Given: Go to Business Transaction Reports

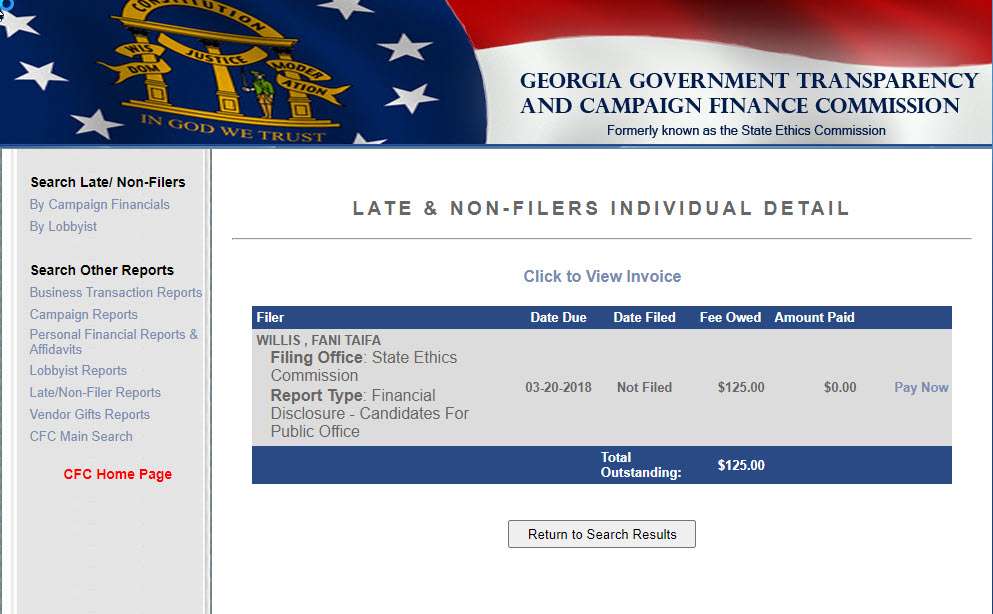Looking at the screenshot, I should coord(116,293).
